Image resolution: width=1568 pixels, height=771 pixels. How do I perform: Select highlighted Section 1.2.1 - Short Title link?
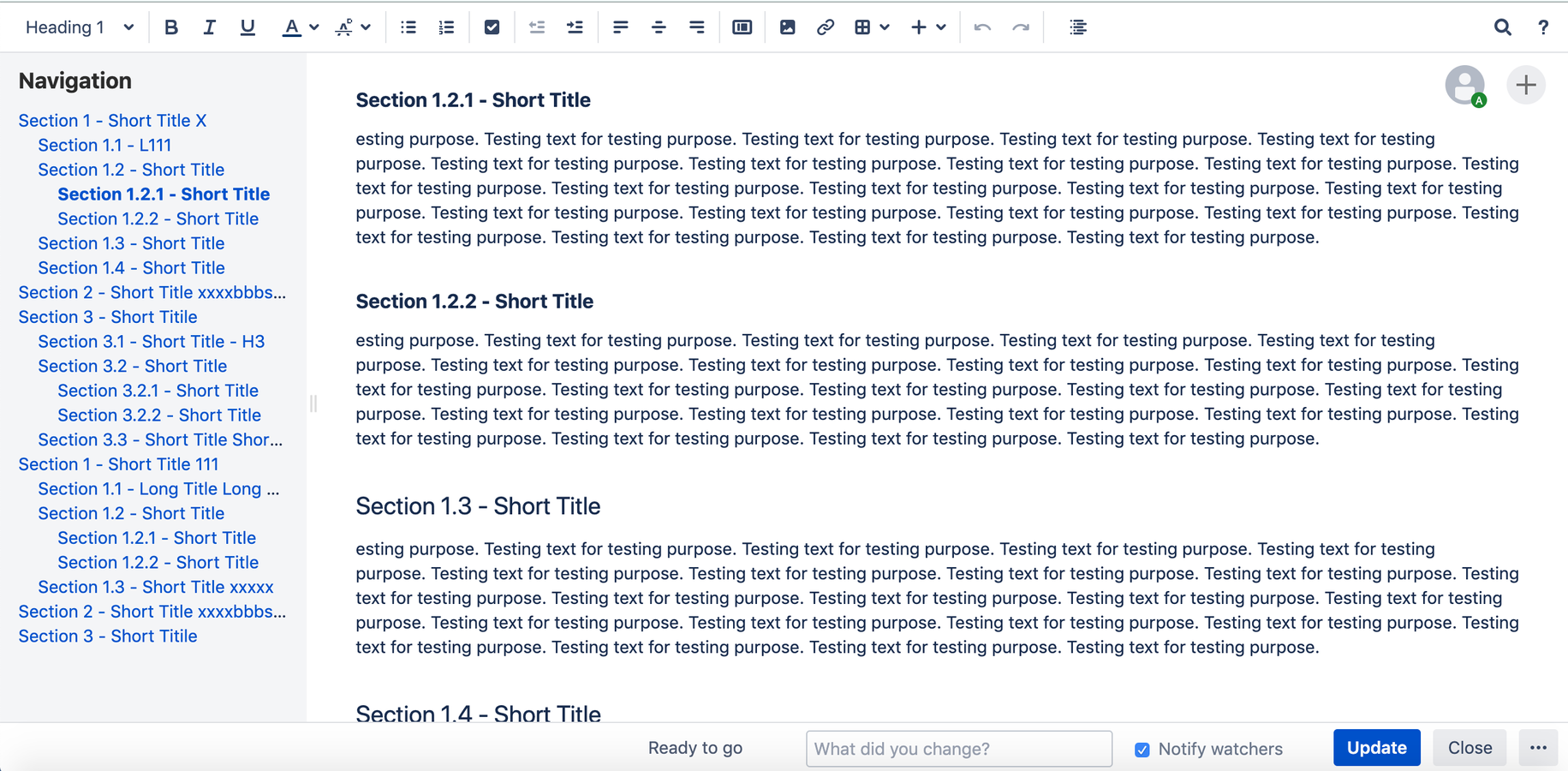(164, 194)
